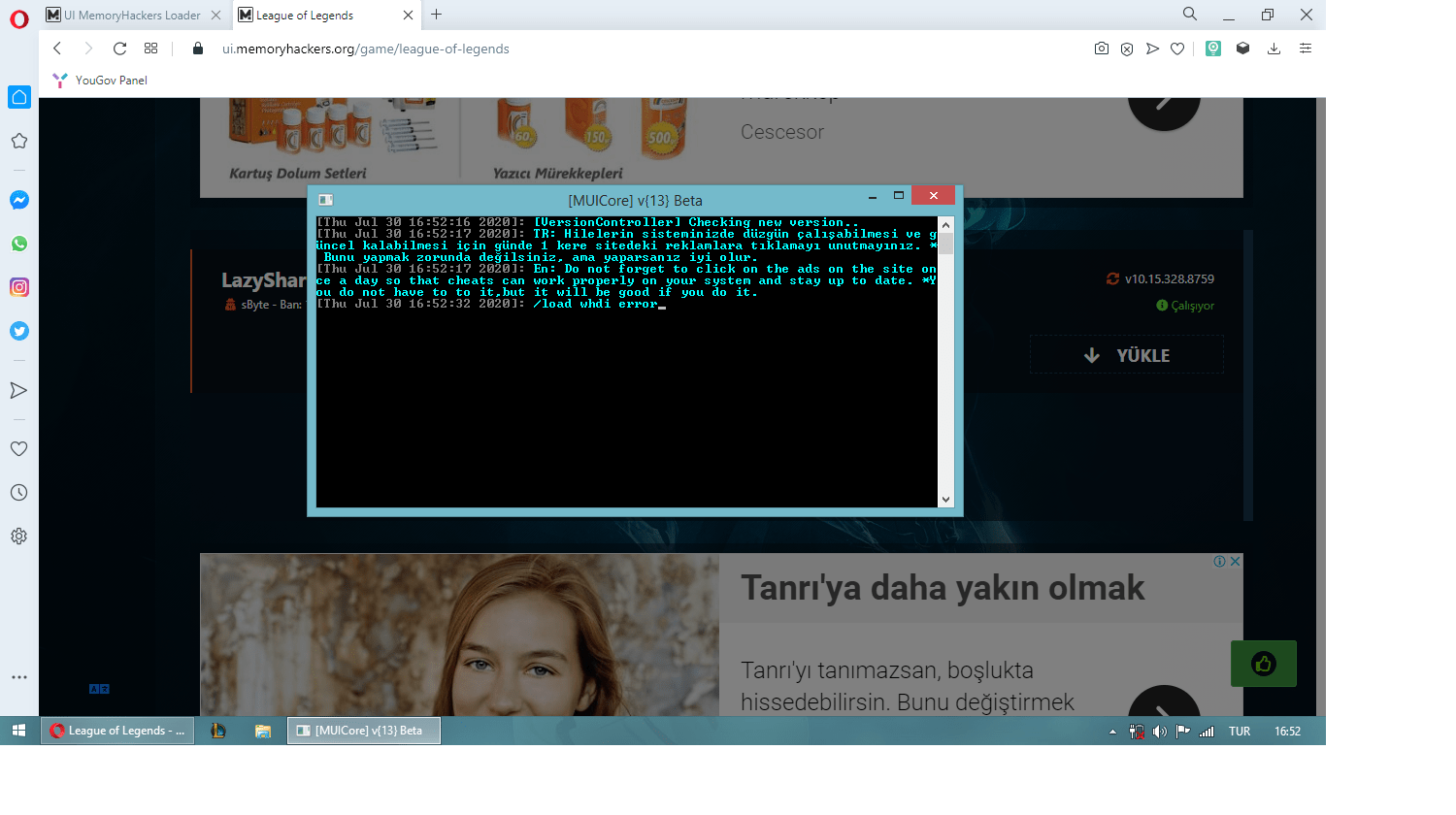Open a new tab with plus button
This screenshot has width=1456, height=815.
[437, 15]
